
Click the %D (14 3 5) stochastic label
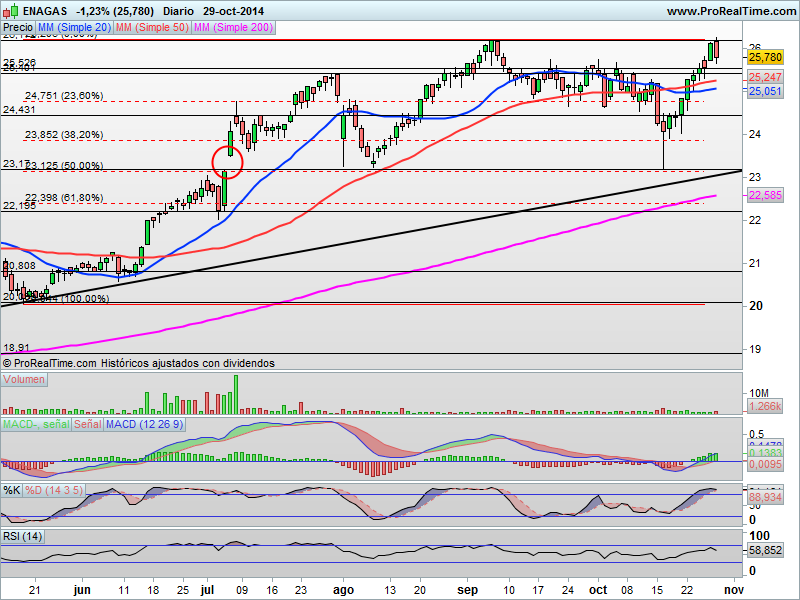(x=54, y=491)
